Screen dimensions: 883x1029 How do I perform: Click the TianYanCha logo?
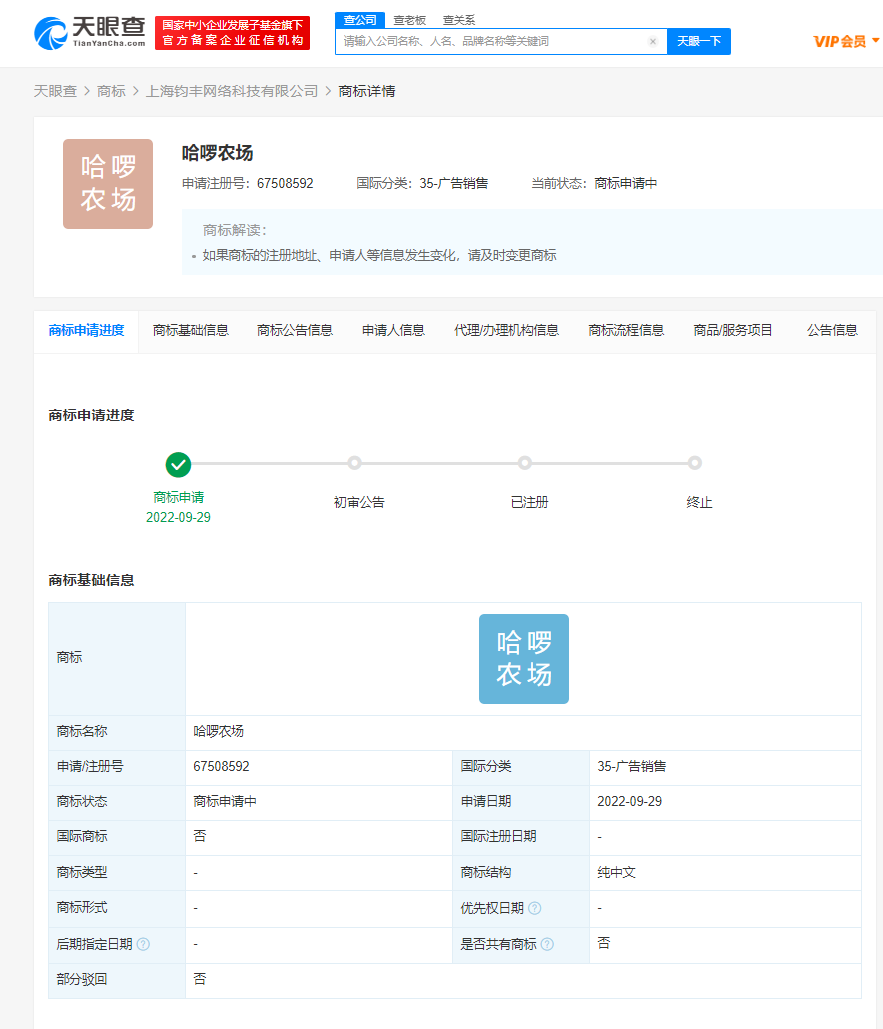tap(90, 32)
